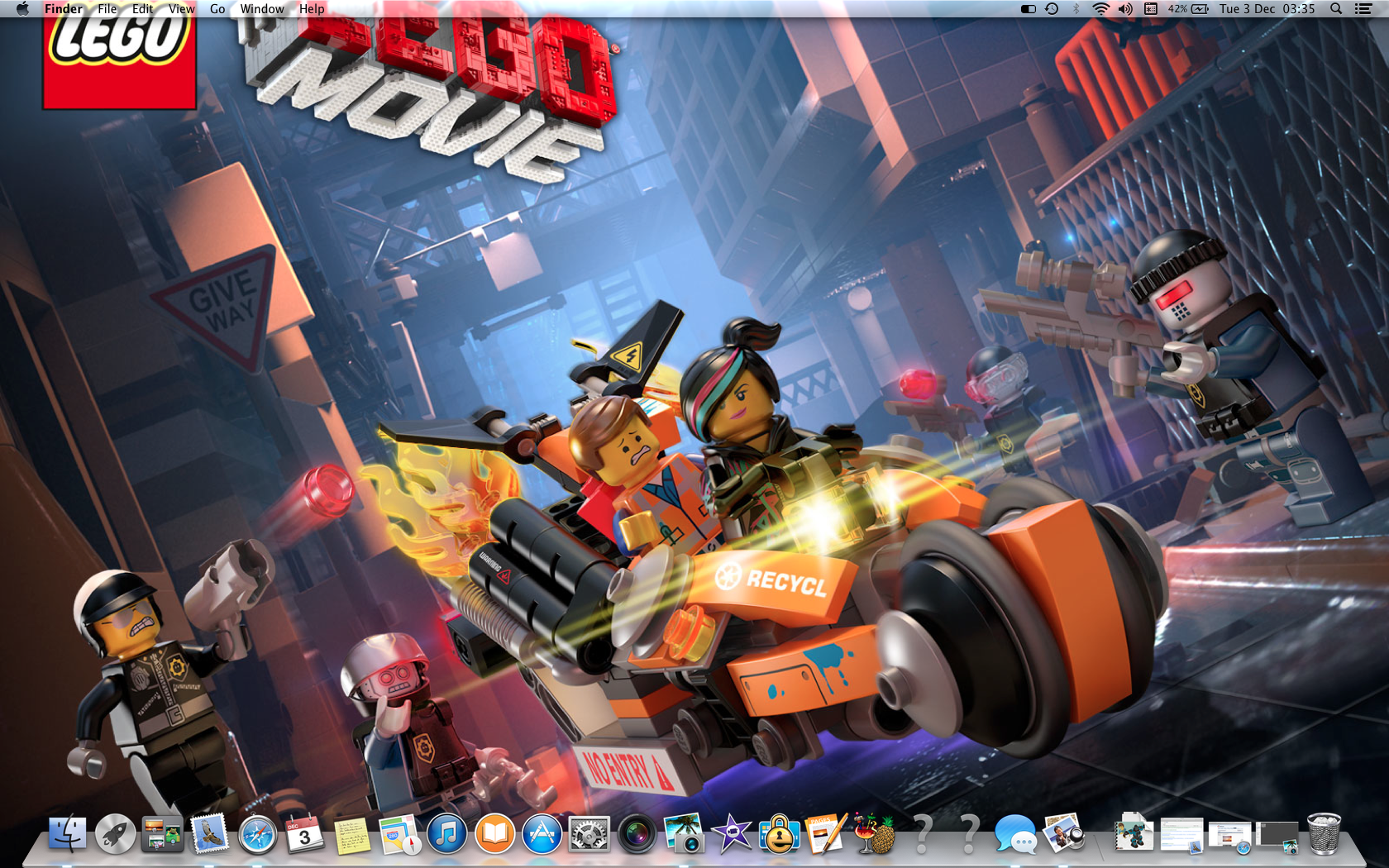This screenshot has height=868, width=1389.
Task: Restore minimized Safari window in Dock
Action: tap(1229, 836)
